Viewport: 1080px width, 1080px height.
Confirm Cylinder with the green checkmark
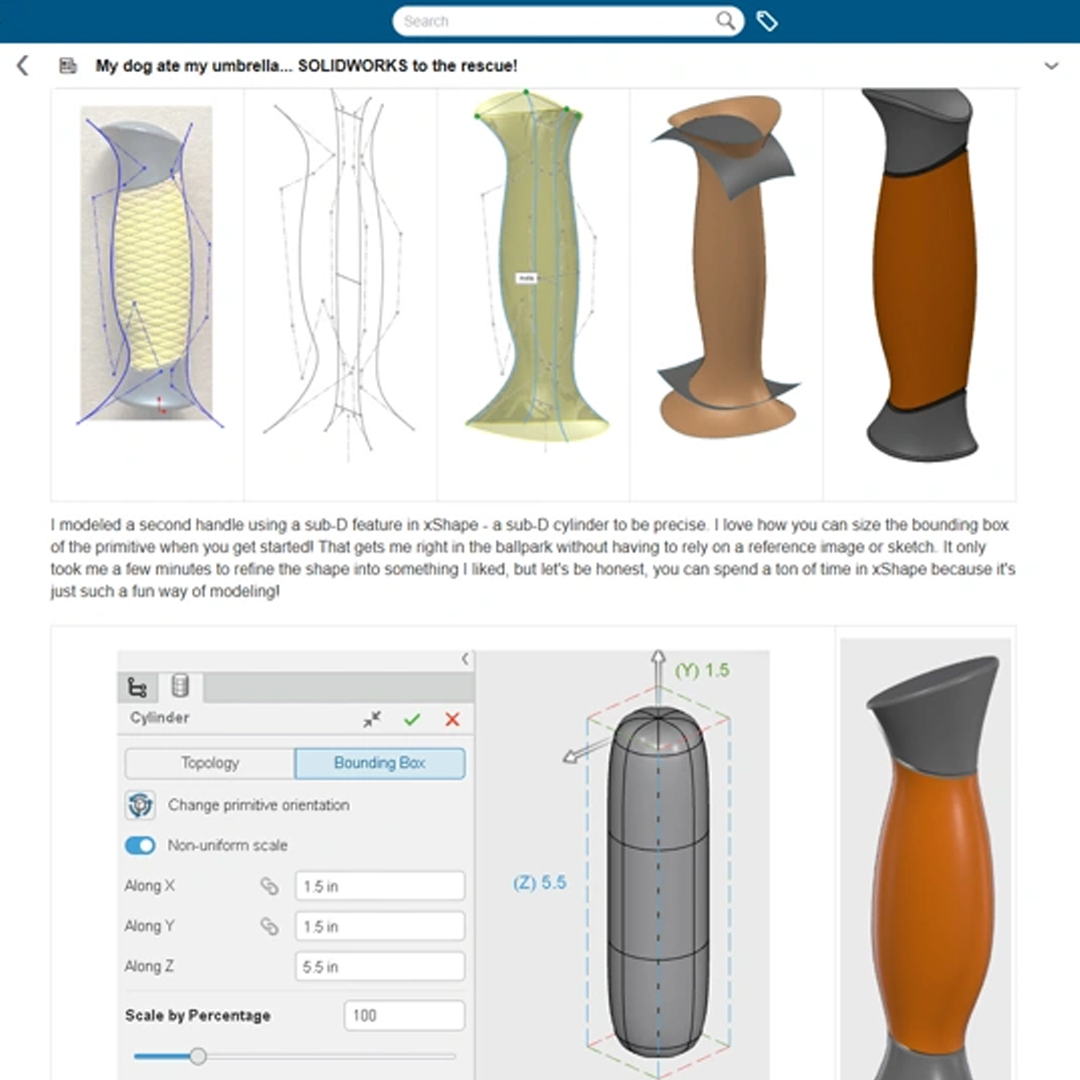(412, 719)
